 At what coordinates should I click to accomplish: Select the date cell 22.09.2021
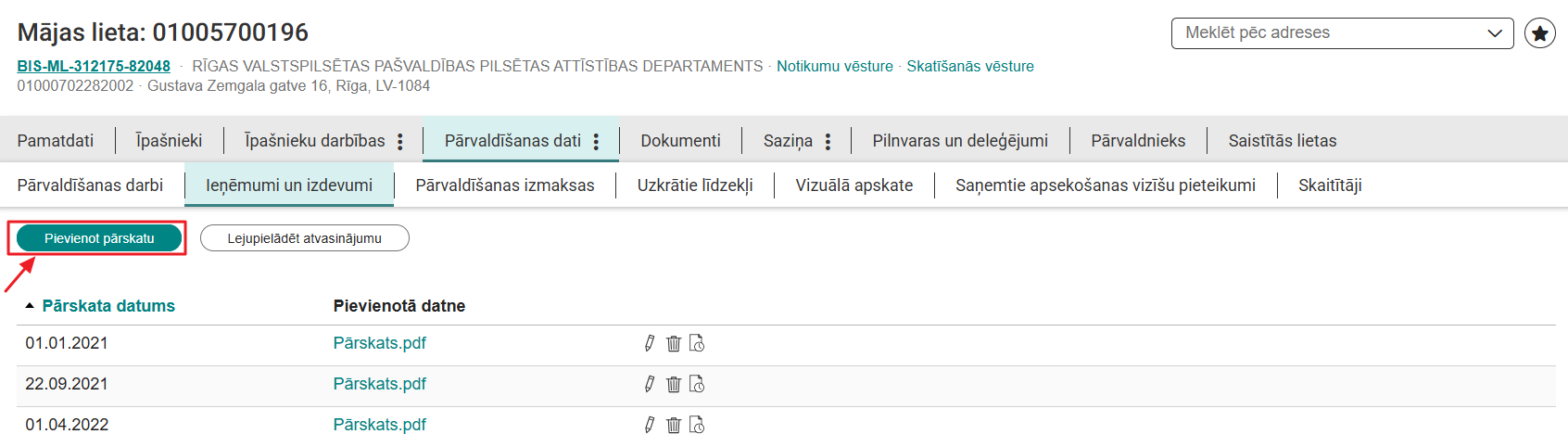pyautogui.click(x=67, y=384)
